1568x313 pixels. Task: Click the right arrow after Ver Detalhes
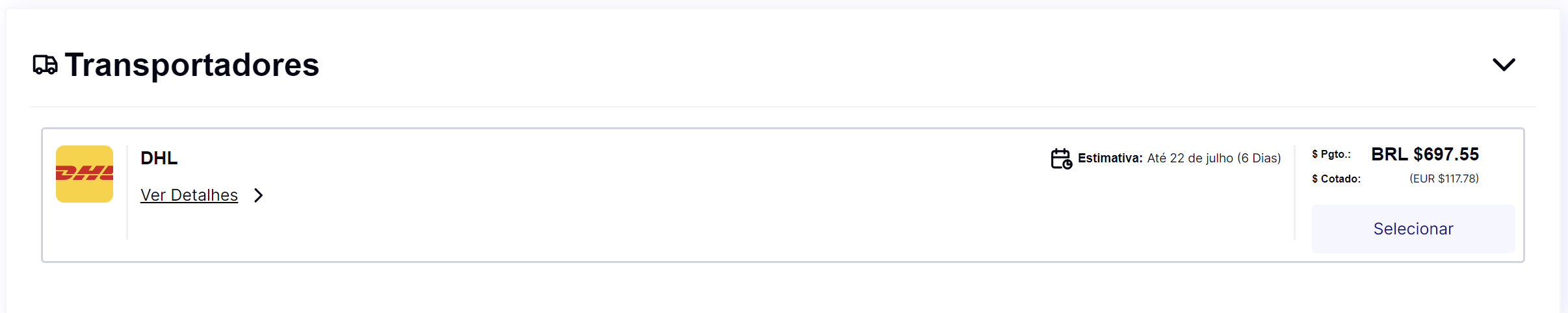pyautogui.click(x=259, y=195)
